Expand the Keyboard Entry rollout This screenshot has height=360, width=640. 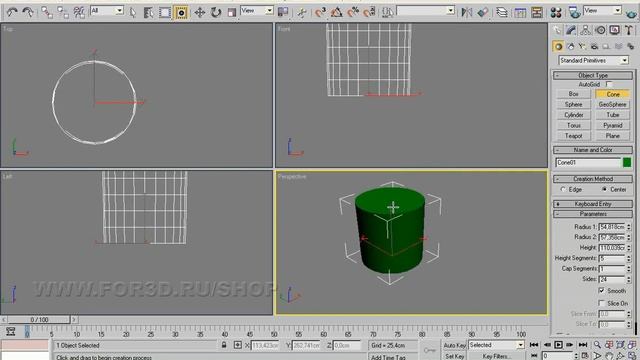click(x=593, y=204)
